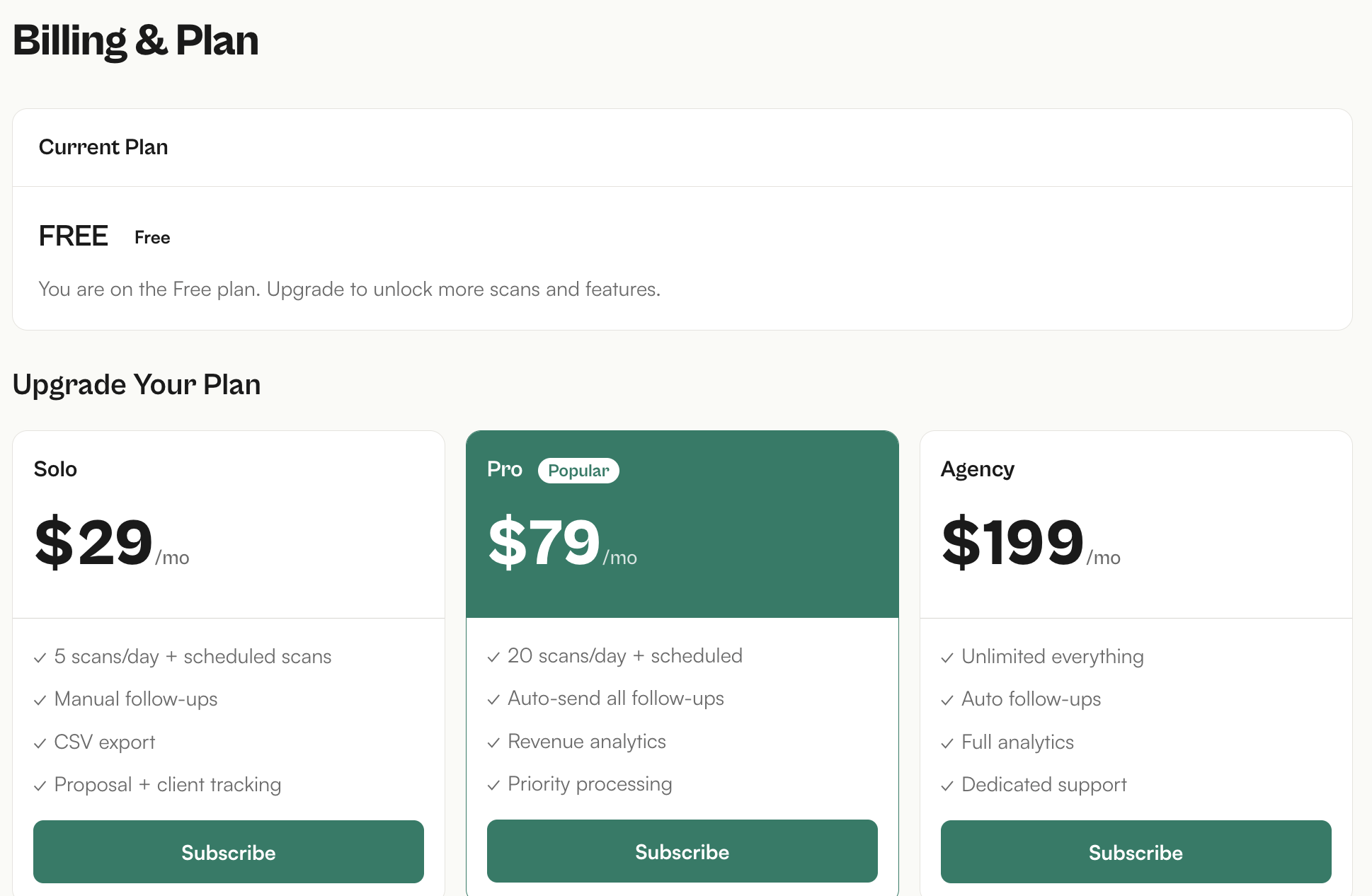Click checkmark beside CSV export

point(40,743)
